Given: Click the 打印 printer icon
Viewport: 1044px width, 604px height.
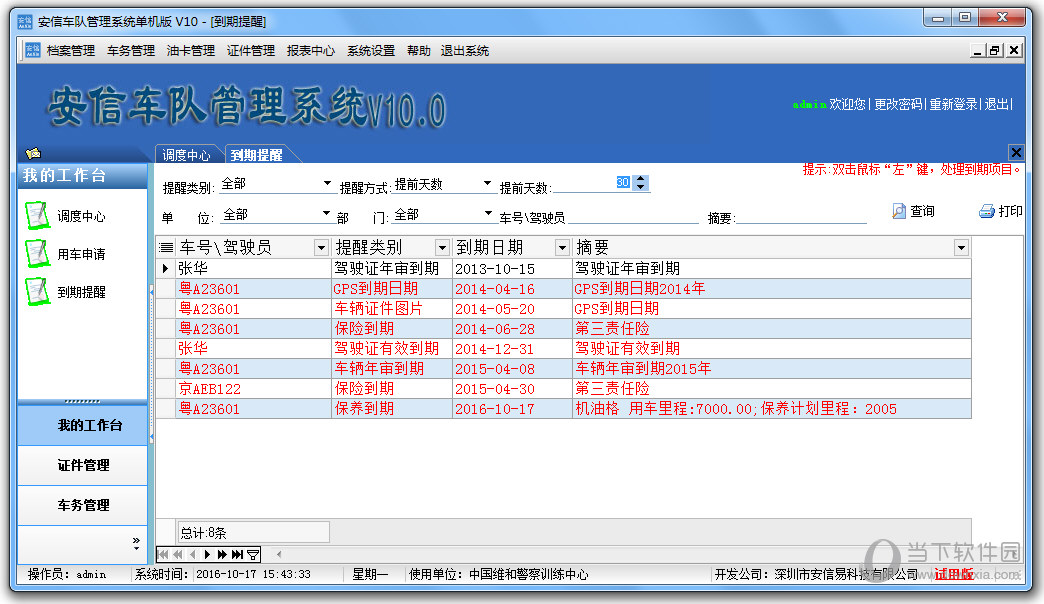Looking at the screenshot, I should tap(986, 211).
